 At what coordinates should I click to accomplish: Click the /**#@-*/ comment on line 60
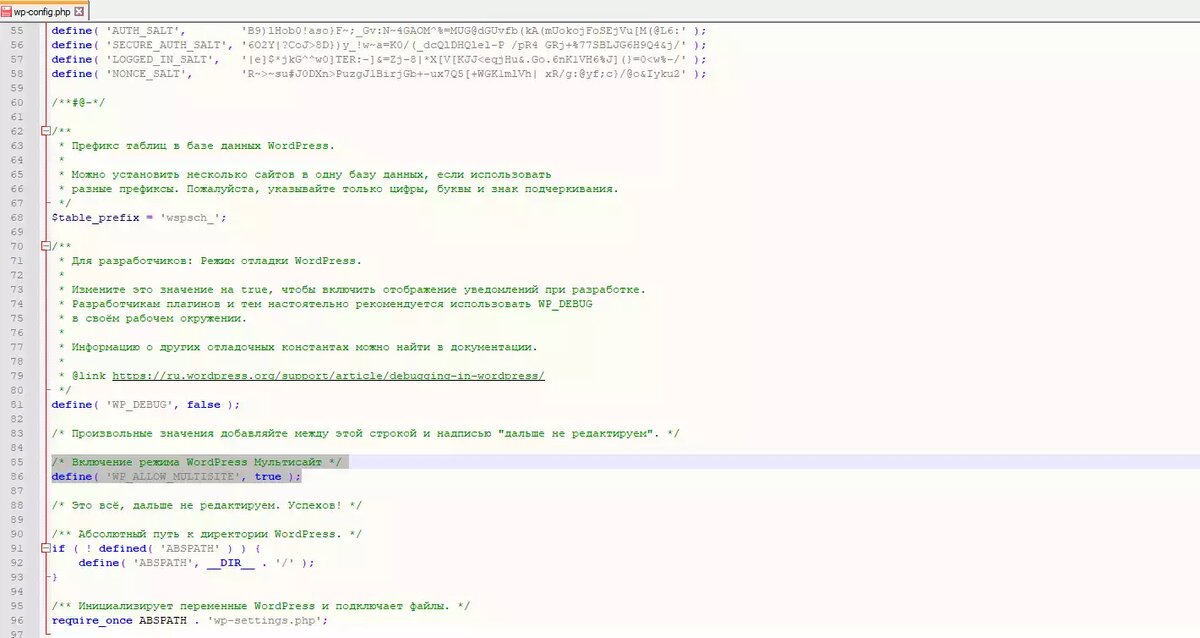[x=78, y=102]
